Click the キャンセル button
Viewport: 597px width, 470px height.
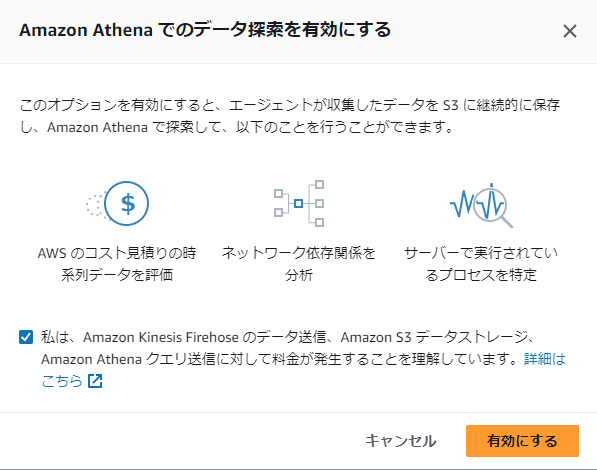click(401, 441)
